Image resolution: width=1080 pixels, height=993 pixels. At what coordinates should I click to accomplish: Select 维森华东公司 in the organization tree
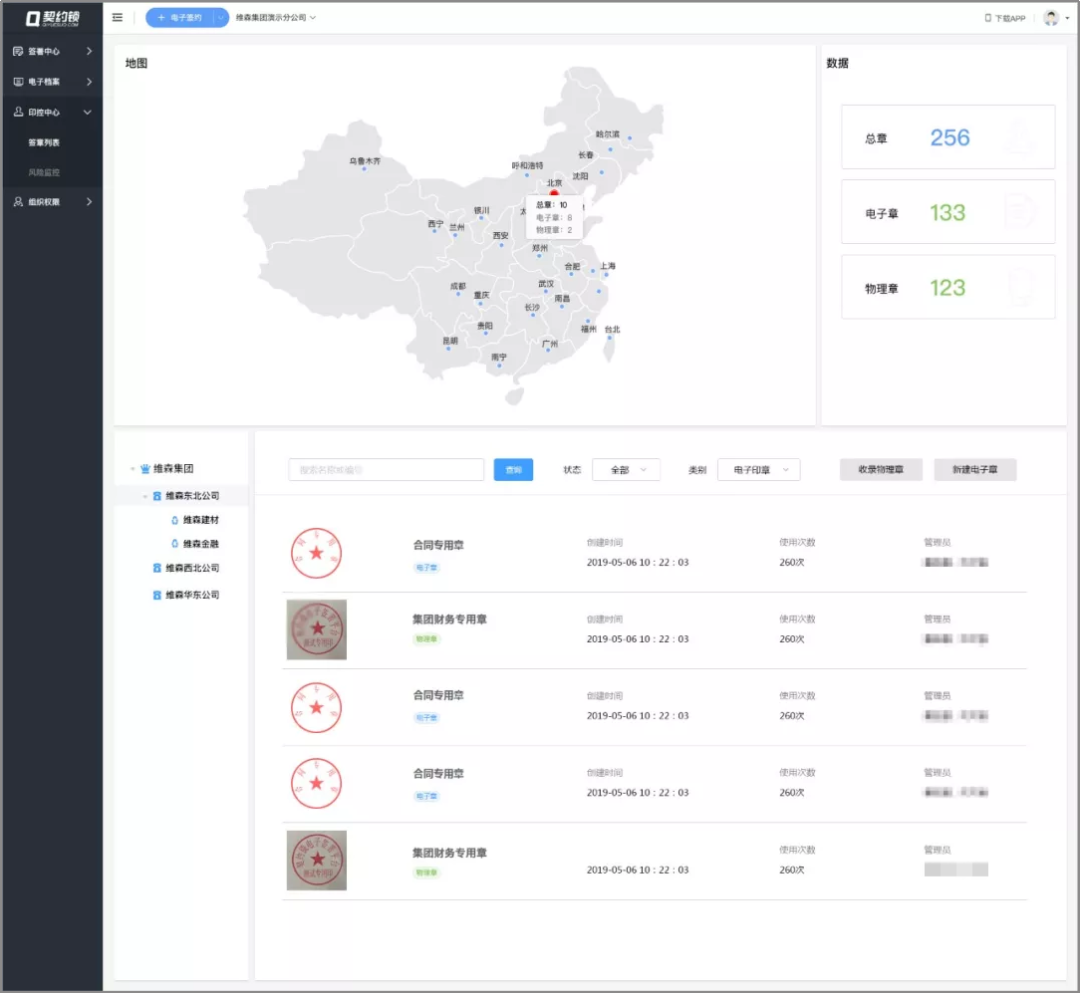(x=192, y=595)
